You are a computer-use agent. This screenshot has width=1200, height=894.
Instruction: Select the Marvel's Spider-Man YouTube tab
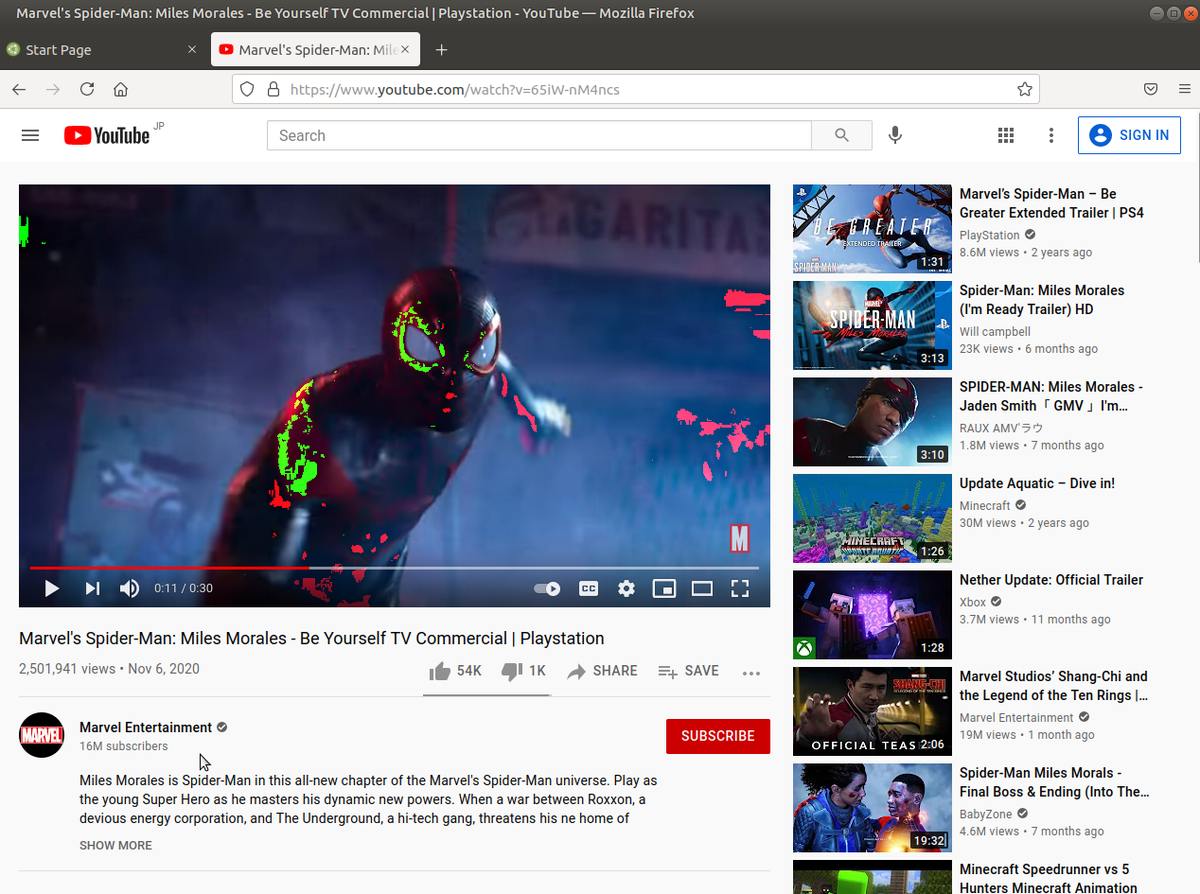coord(315,50)
